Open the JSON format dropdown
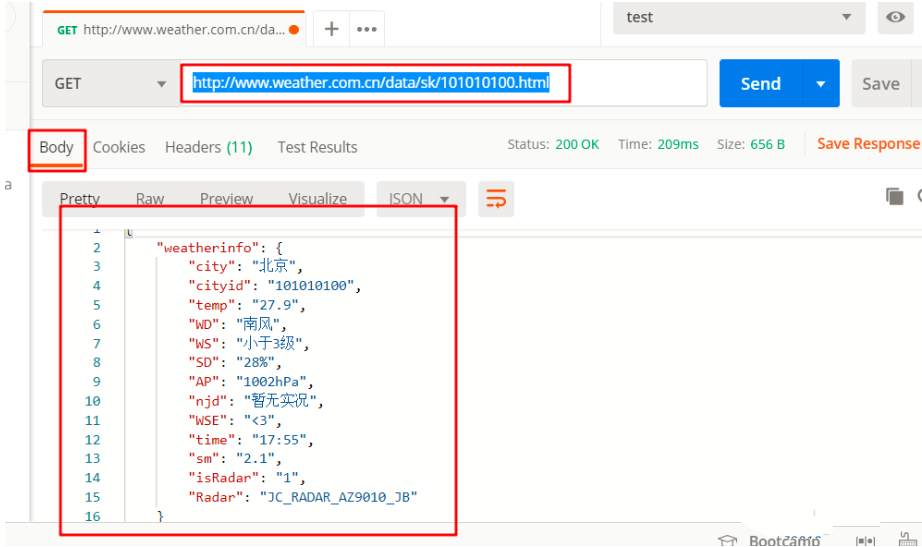922x547 pixels. 420,199
